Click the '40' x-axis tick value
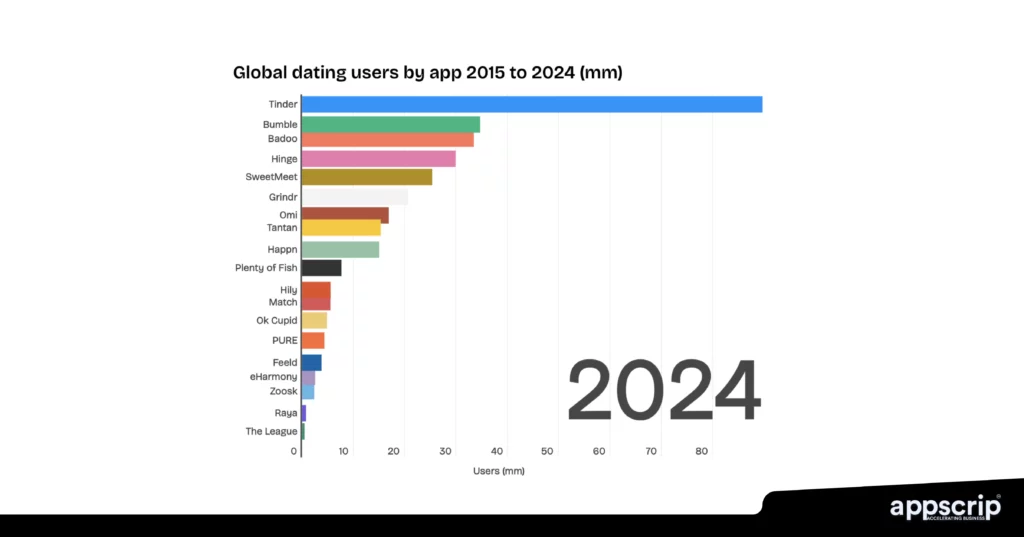 pos(497,451)
